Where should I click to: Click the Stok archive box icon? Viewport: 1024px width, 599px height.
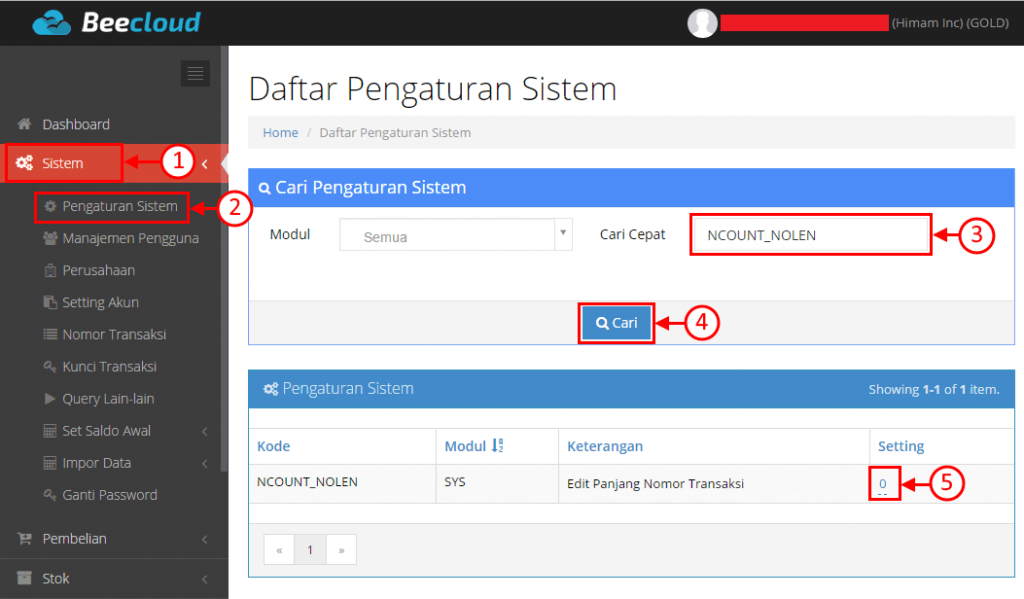pyautogui.click(x=25, y=578)
